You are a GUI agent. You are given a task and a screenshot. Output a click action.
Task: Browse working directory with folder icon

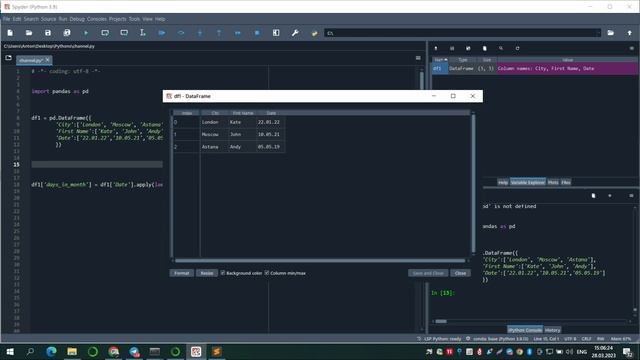(611, 33)
